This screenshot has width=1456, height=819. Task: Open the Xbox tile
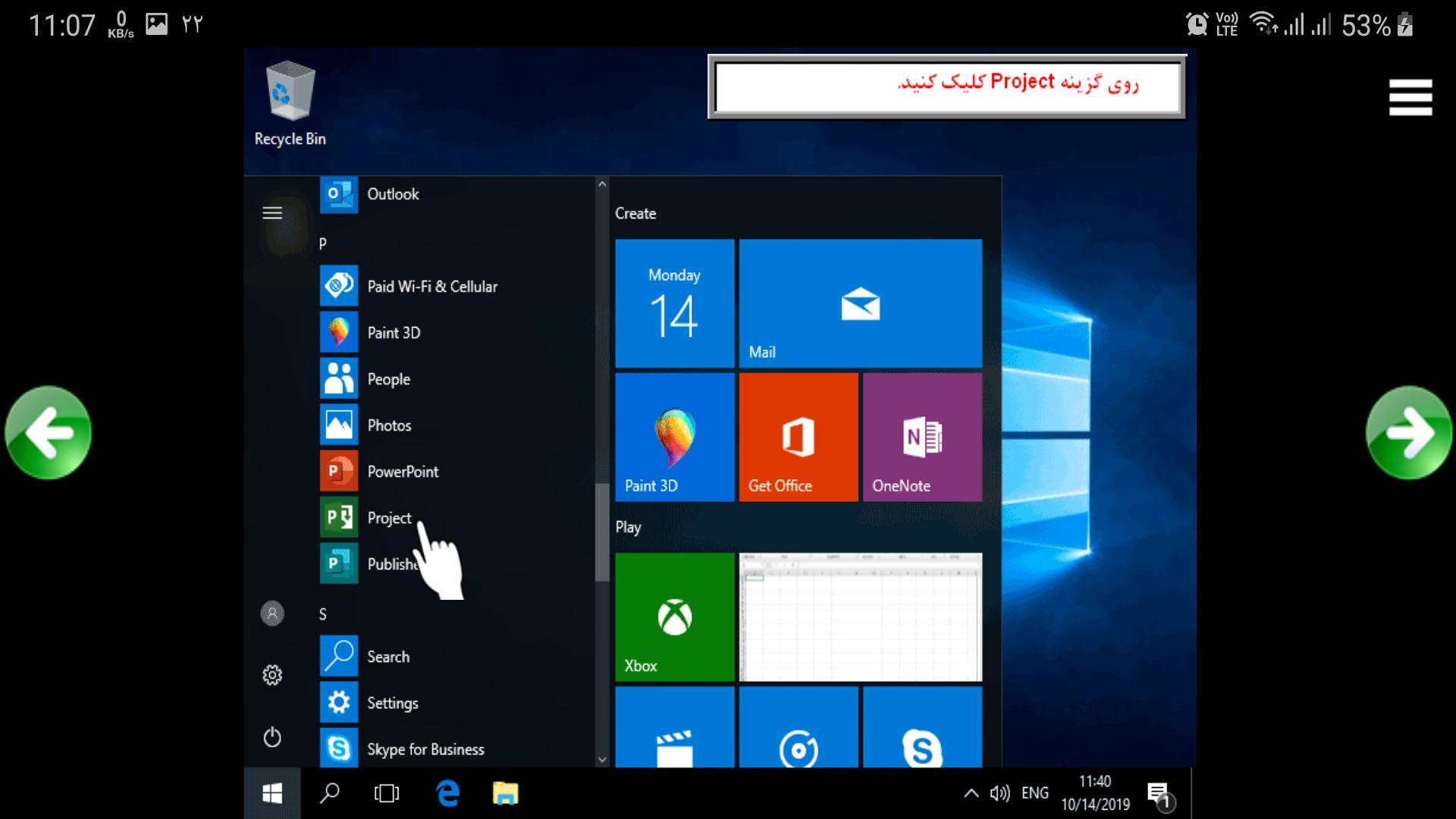click(674, 617)
